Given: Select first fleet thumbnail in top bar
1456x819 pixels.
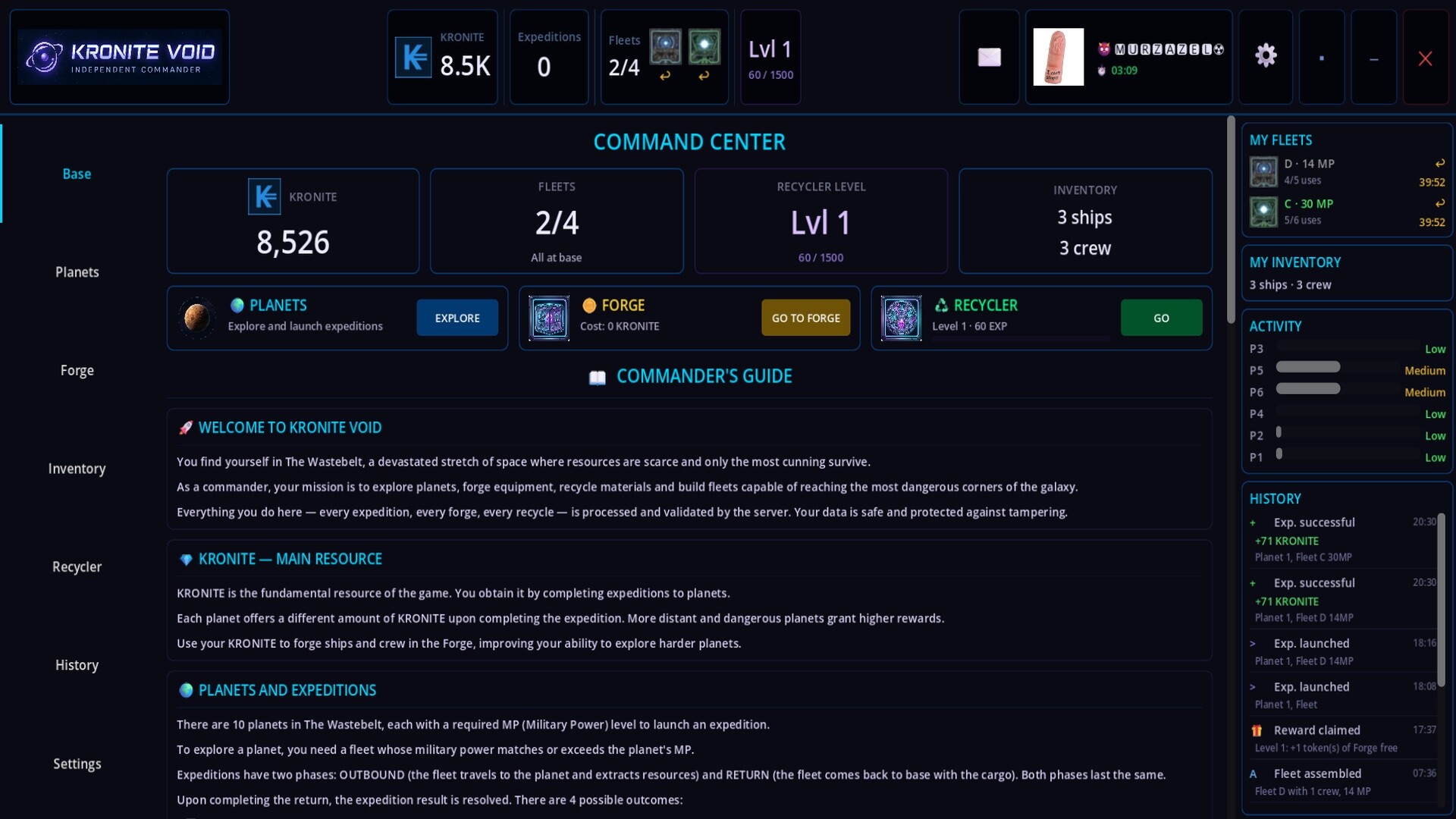Looking at the screenshot, I should (x=665, y=47).
